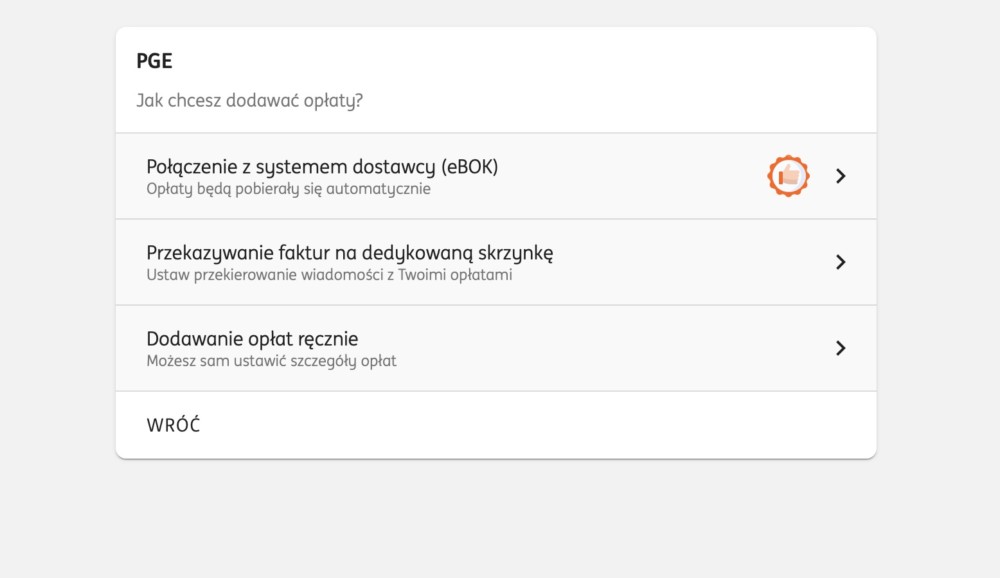
Task: Go back using the WRÓĆ button
Action: coord(173,425)
